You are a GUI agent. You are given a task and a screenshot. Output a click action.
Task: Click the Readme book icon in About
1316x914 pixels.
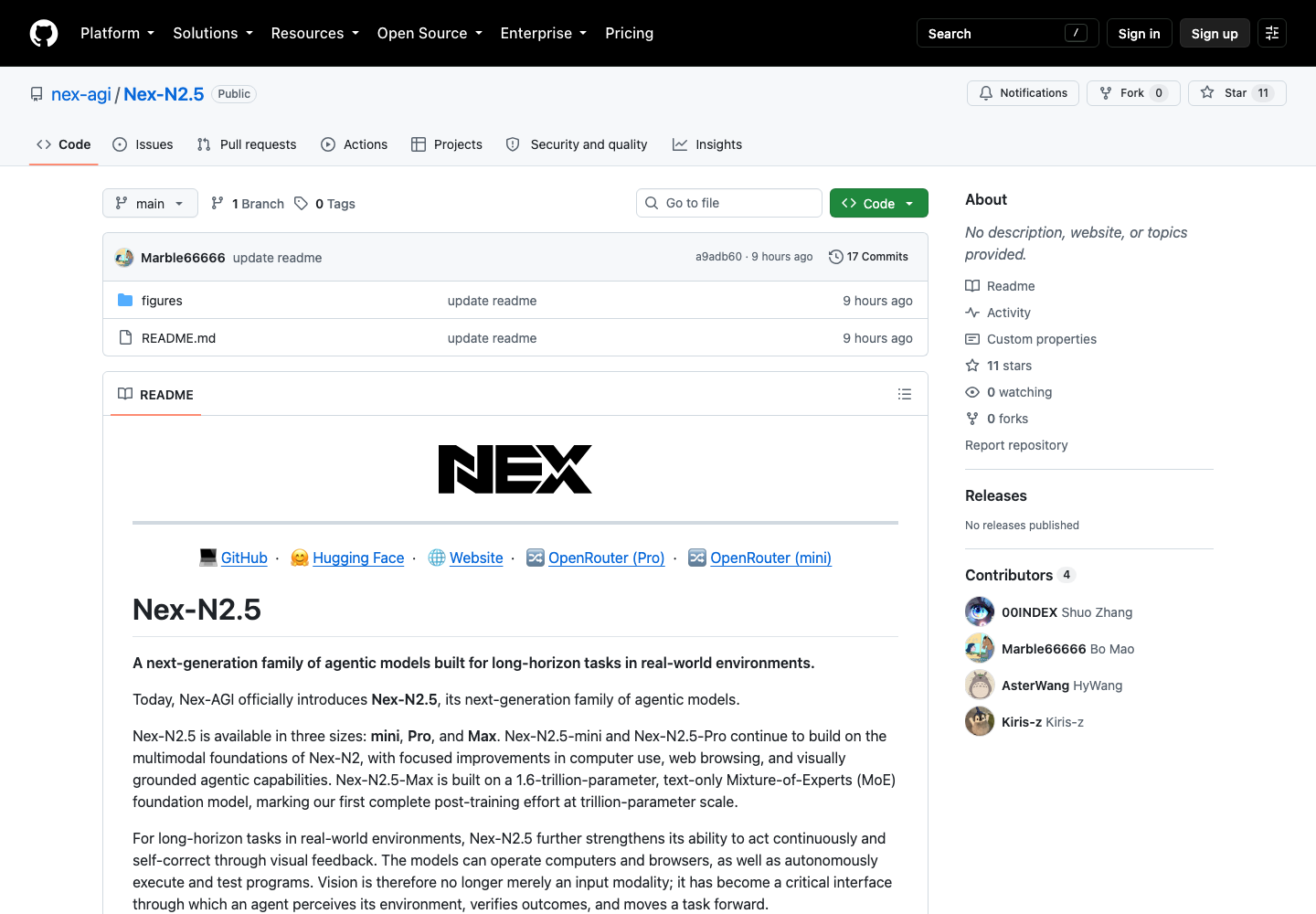(x=972, y=286)
